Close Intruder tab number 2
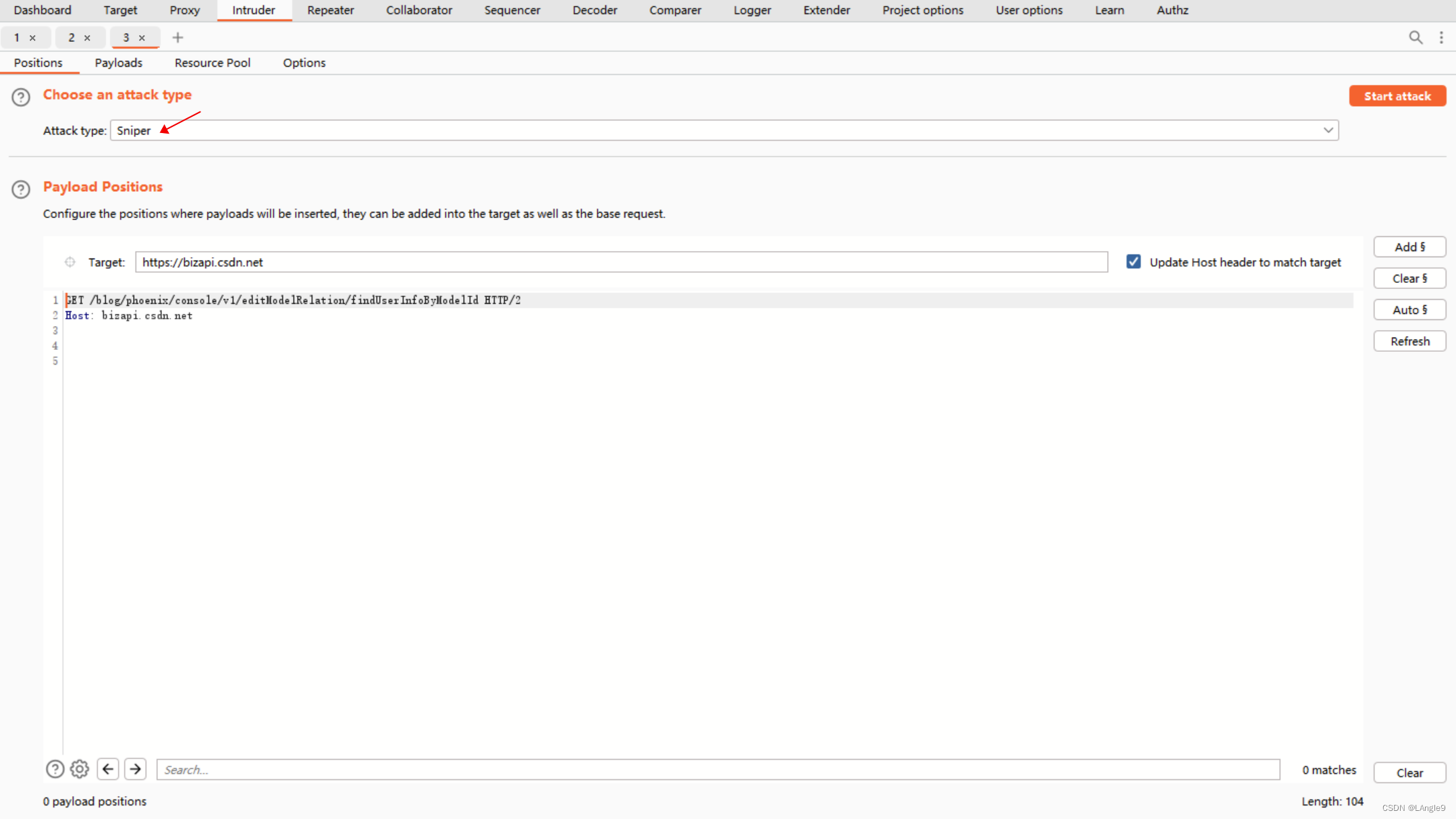The width and height of the screenshot is (1456, 819). pyautogui.click(x=87, y=38)
